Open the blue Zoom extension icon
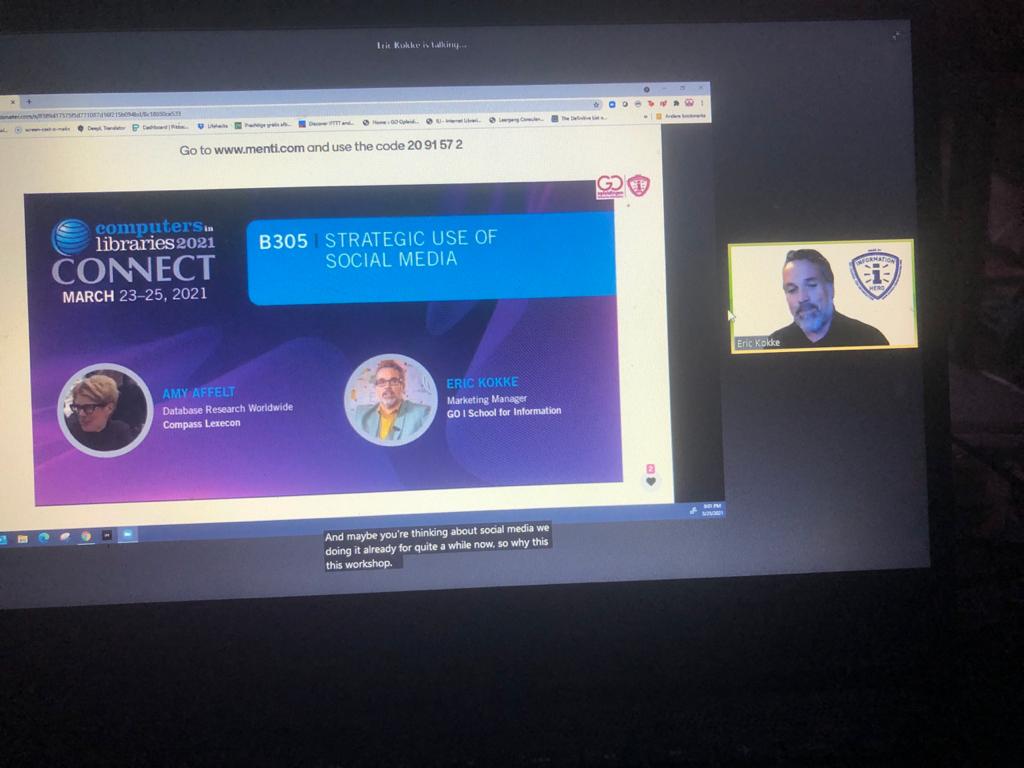Image resolution: width=1024 pixels, height=768 pixels. [x=612, y=104]
